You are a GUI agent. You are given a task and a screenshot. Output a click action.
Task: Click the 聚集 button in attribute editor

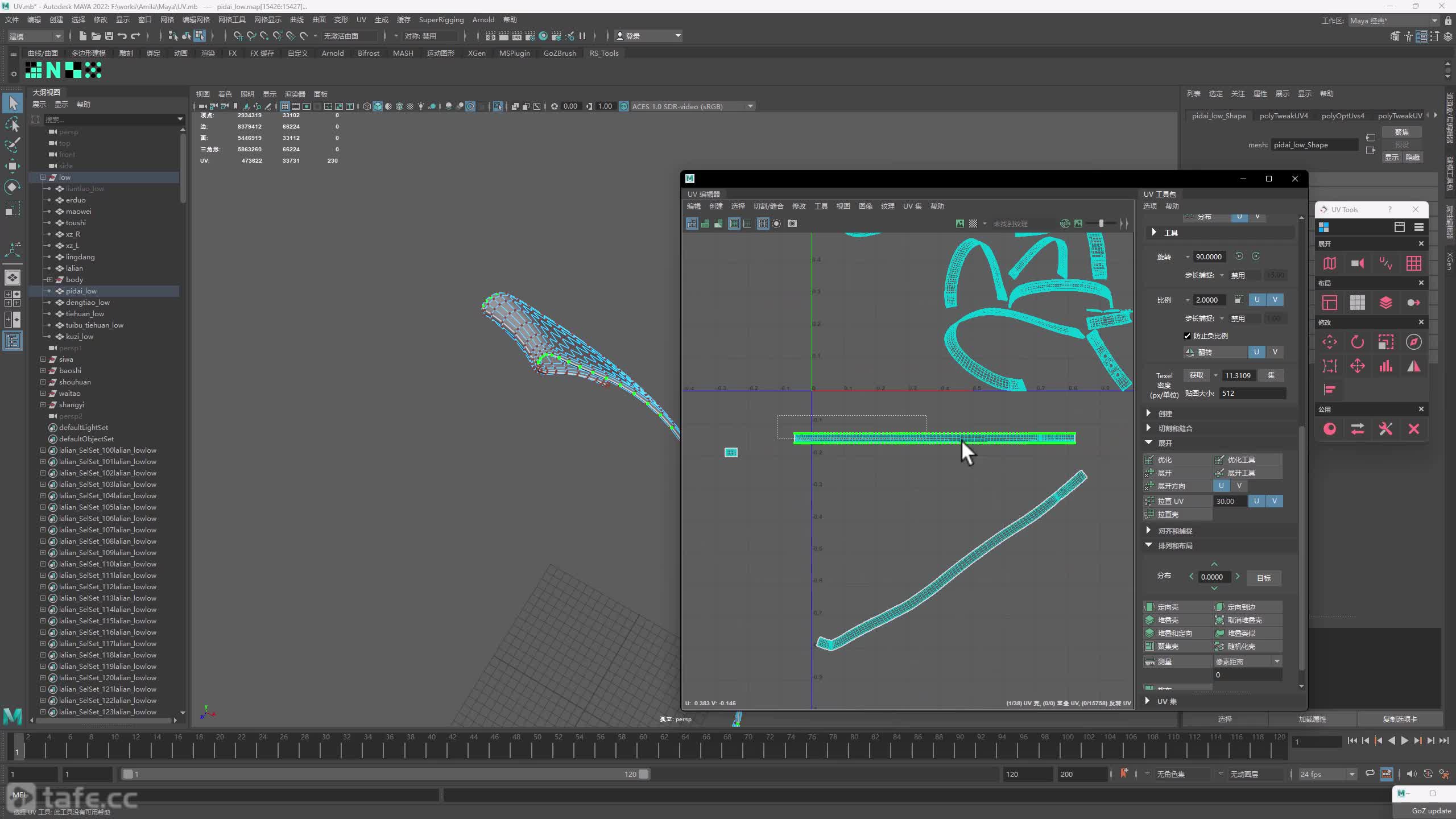[x=1402, y=131]
